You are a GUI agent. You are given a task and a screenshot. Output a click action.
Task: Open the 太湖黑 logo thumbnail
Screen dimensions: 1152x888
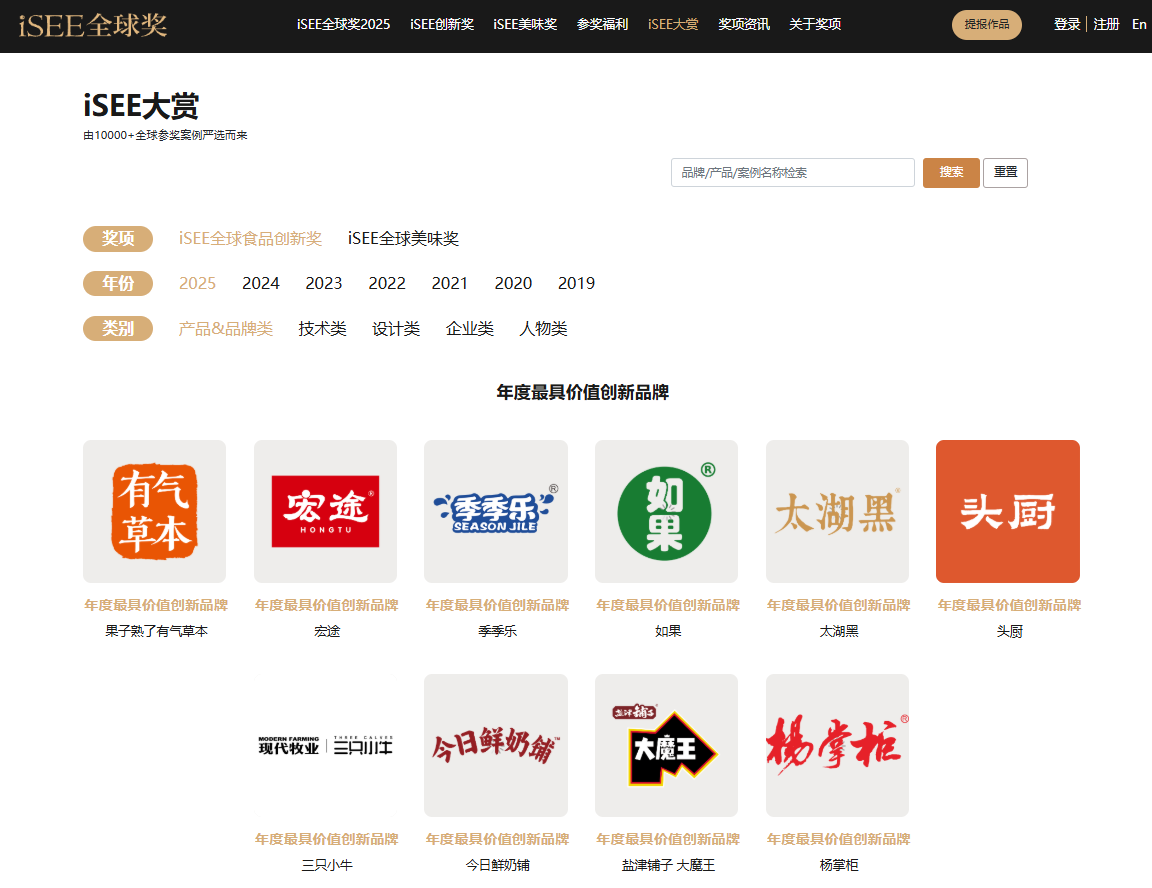tap(838, 511)
